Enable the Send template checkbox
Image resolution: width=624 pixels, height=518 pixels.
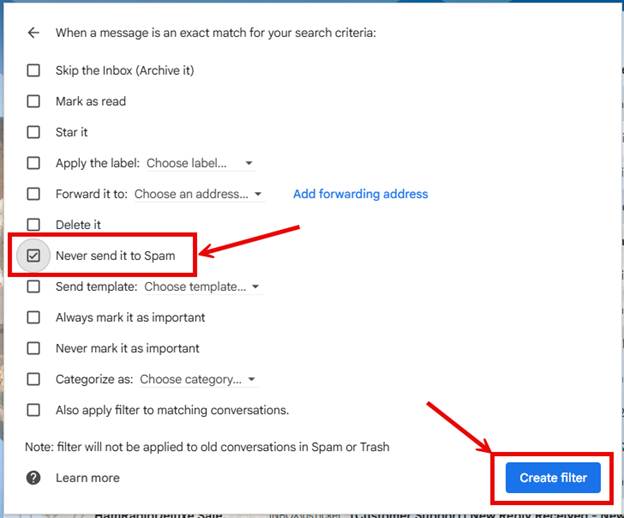tap(34, 287)
